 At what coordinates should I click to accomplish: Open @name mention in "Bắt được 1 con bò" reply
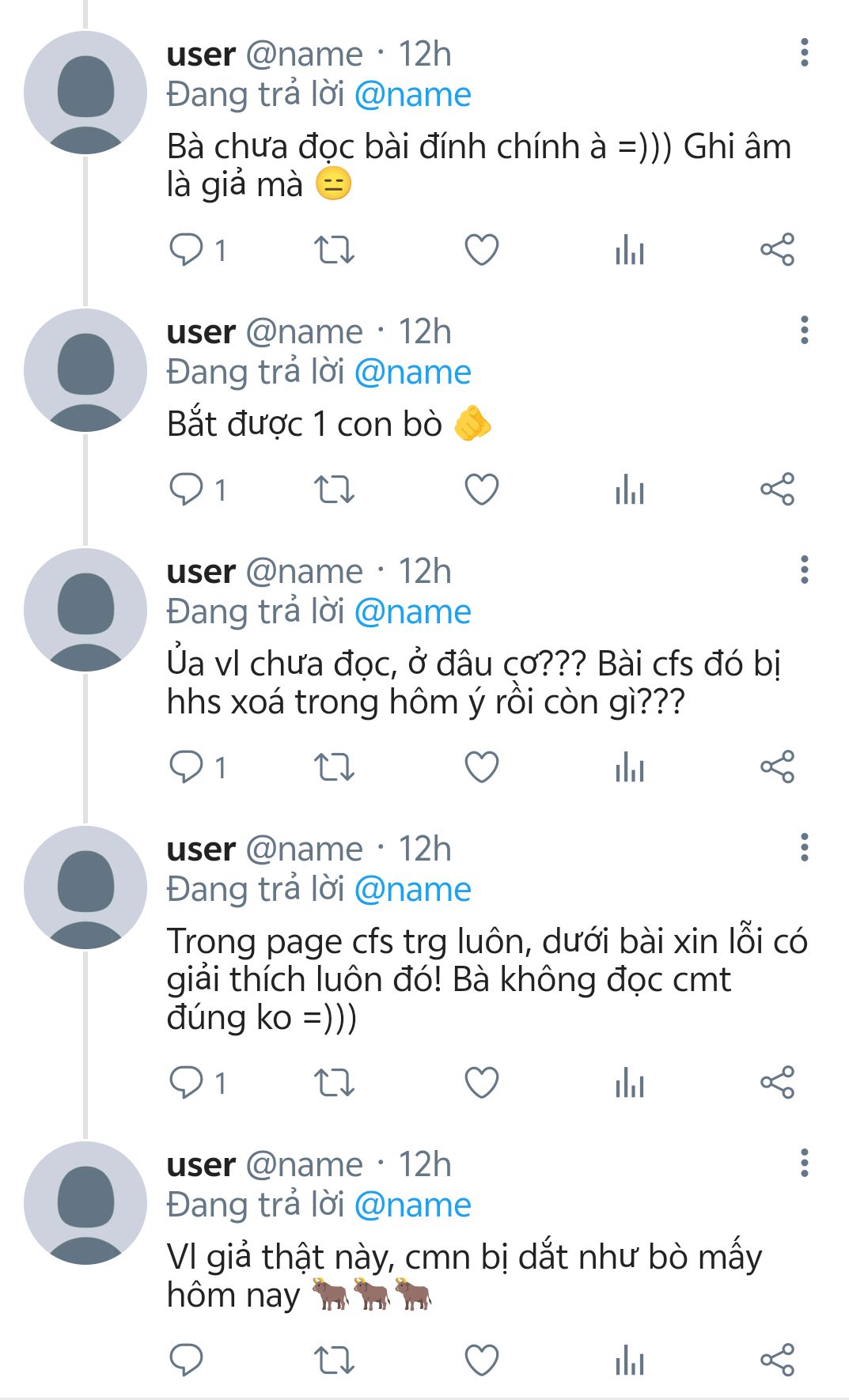[412, 373]
